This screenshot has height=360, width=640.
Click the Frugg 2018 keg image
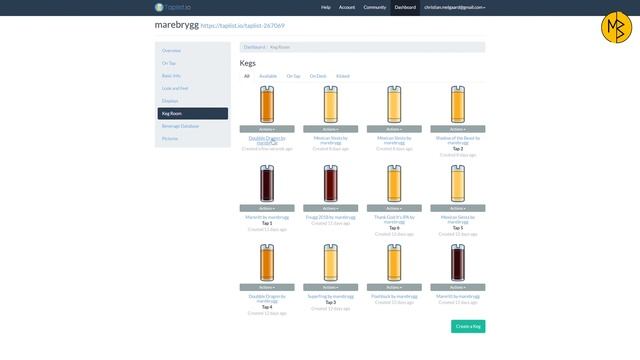coord(331,184)
